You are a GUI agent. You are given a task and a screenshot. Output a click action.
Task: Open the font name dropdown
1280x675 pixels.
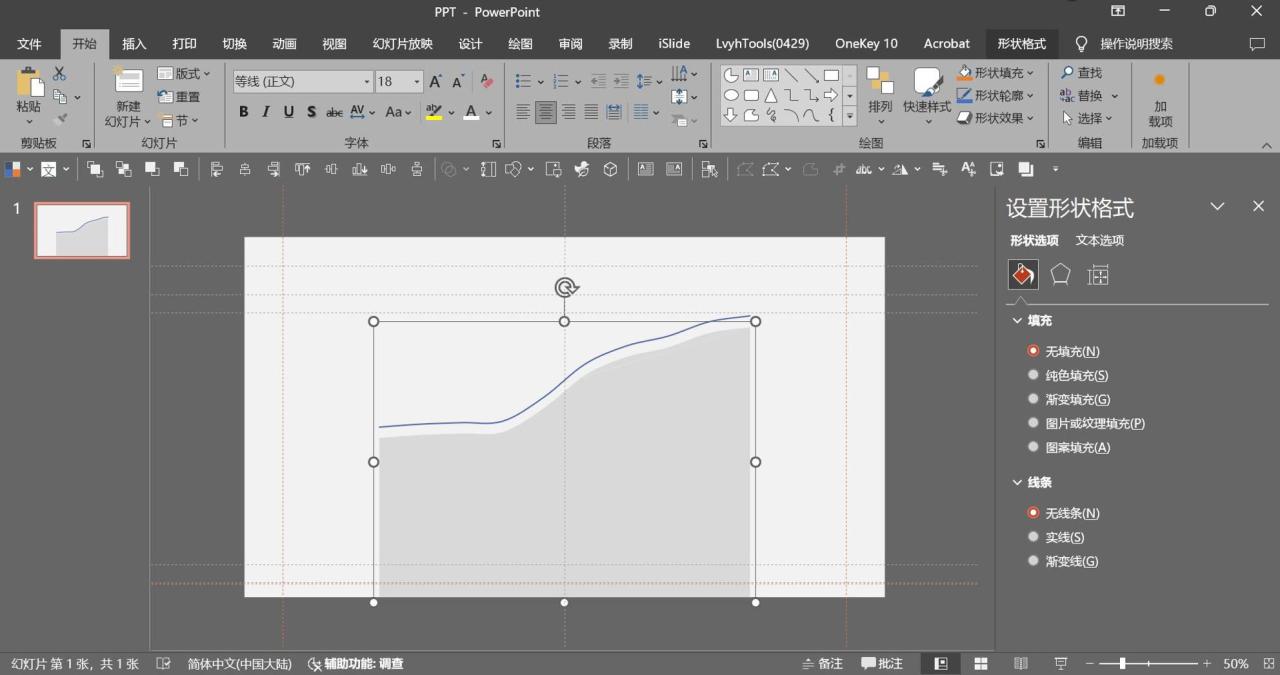tap(367, 82)
